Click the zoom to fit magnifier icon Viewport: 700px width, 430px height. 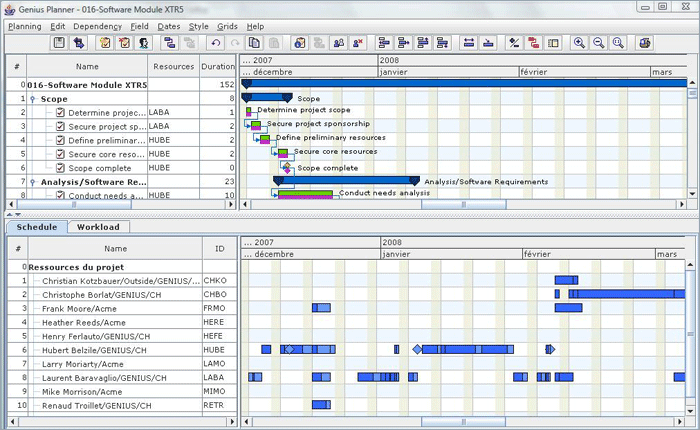click(618, 43)
